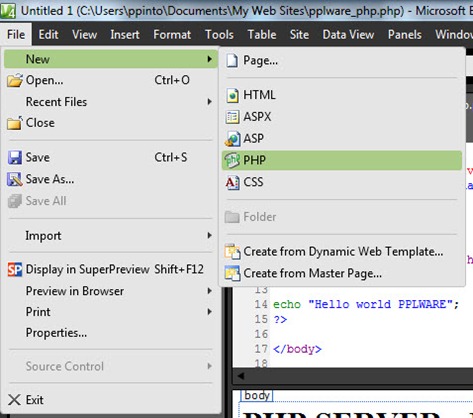This screenshot has width=473, height=418.
Task: Create a new HTML file
Action: pyautogui.click(x=342, y=95)
